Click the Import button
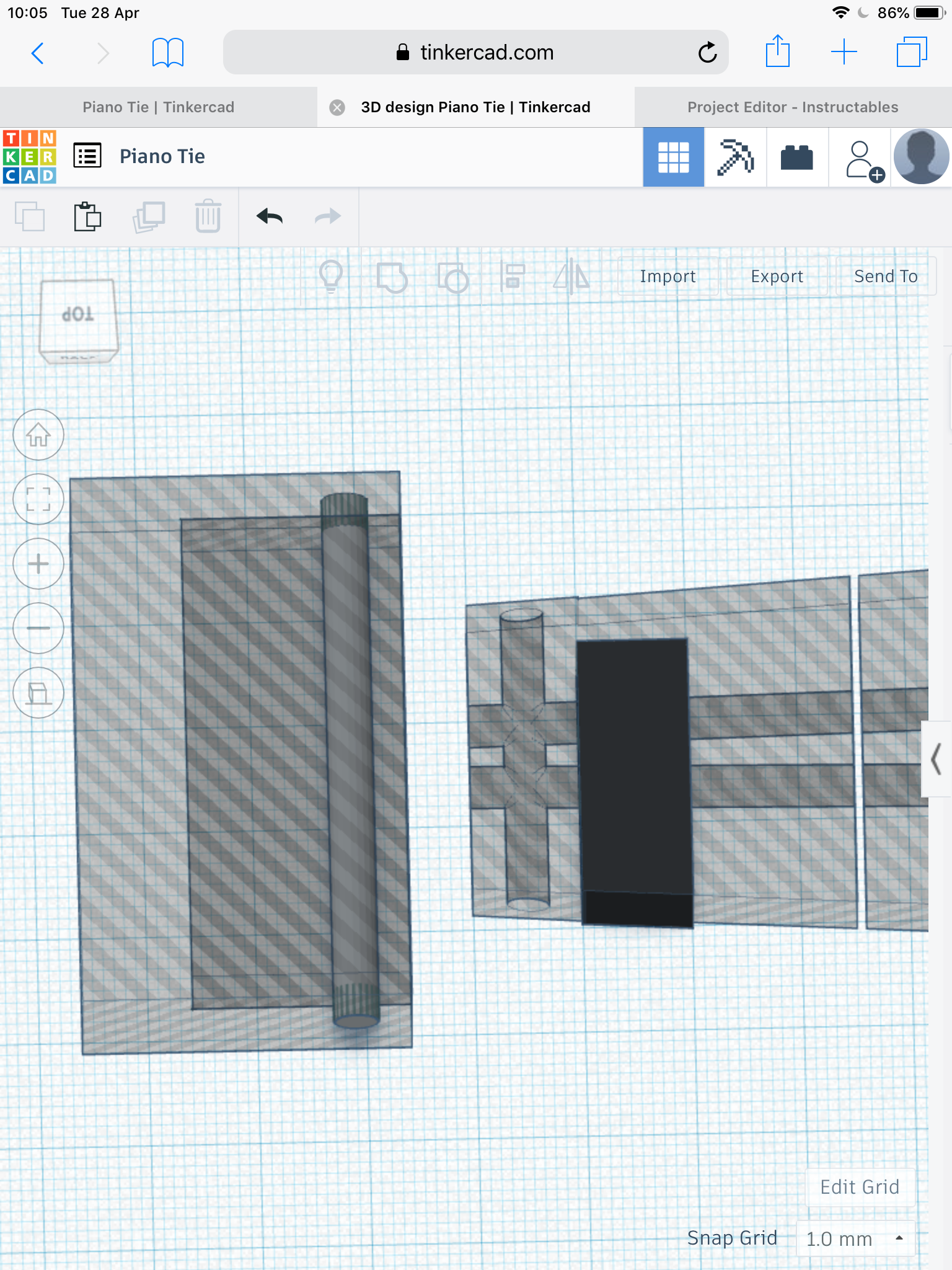The image size is (952, 1270). click(668, 277)
